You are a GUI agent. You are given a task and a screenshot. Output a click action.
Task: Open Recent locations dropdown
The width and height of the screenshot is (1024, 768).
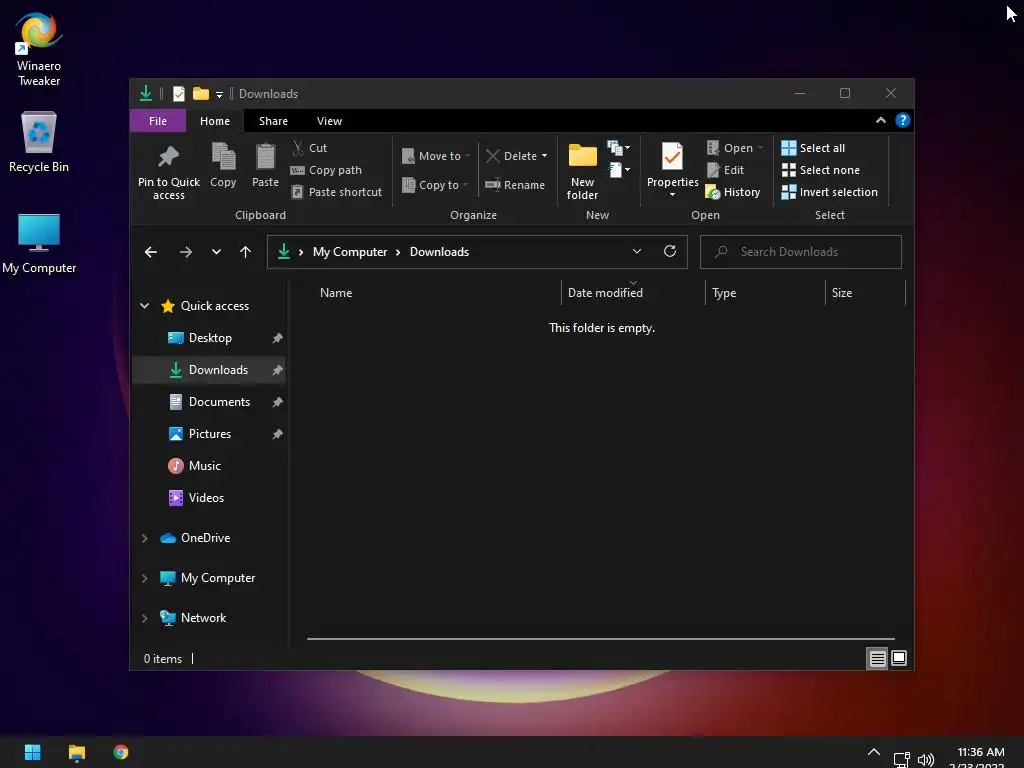tap(216, 252)
